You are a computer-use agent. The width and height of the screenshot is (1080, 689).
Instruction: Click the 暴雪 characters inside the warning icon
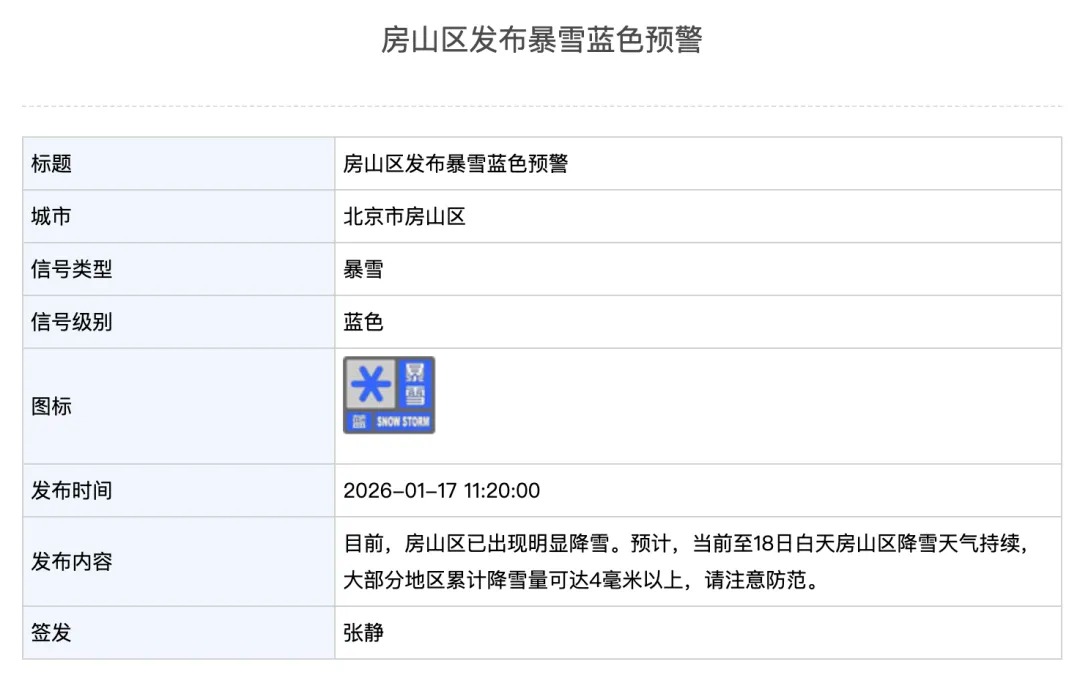tap(415, 382)
